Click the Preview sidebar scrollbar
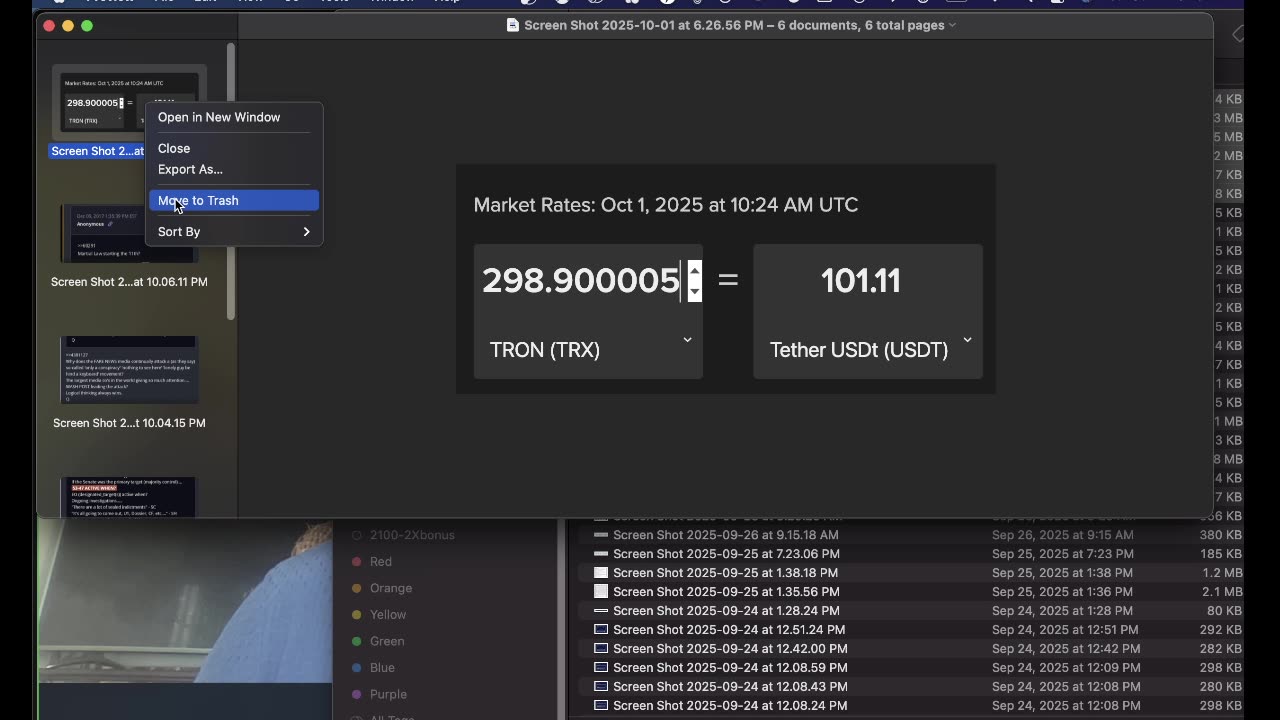 (231, 180)
